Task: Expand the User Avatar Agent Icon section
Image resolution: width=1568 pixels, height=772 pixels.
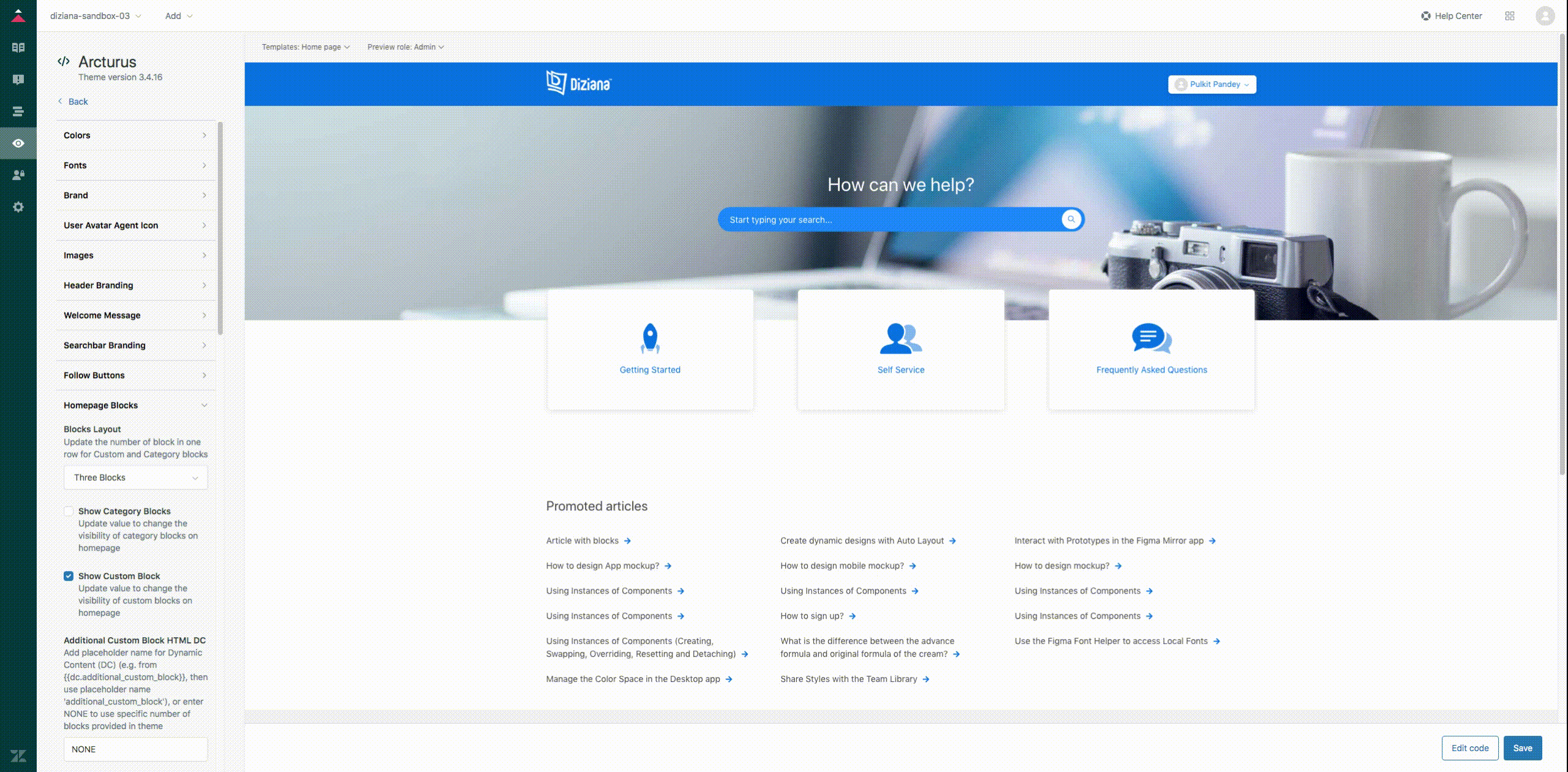Action: tap(135, 225)
